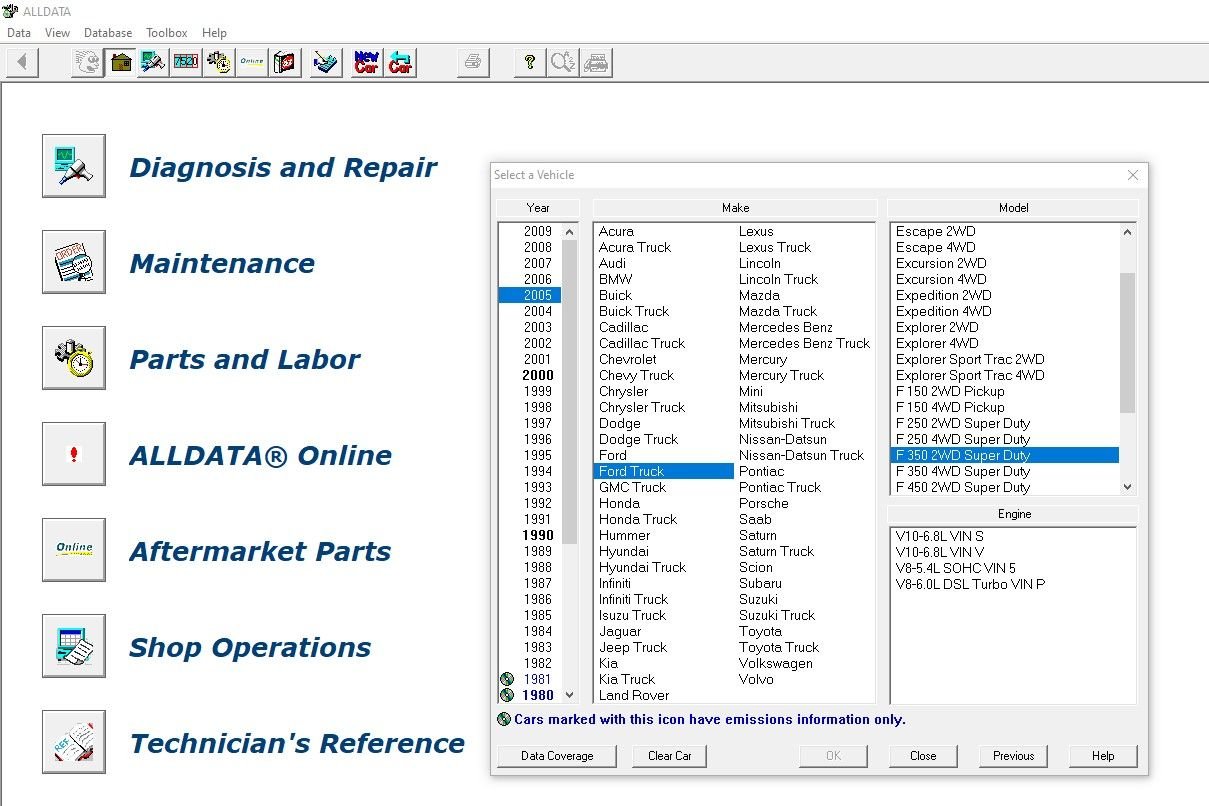Click the Data Coverage button
Image resolution: width=1209 pixels, height=806 pixels.
click(x=557, y=756)
